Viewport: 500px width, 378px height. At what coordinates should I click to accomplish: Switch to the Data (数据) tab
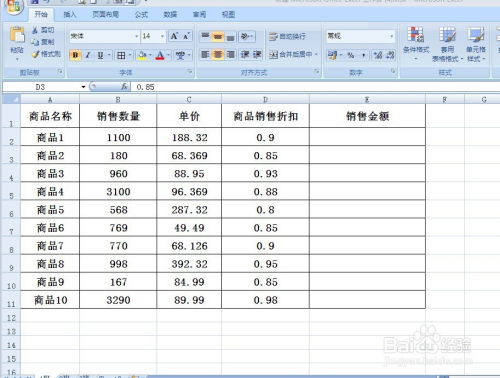[x=170, y=14]
